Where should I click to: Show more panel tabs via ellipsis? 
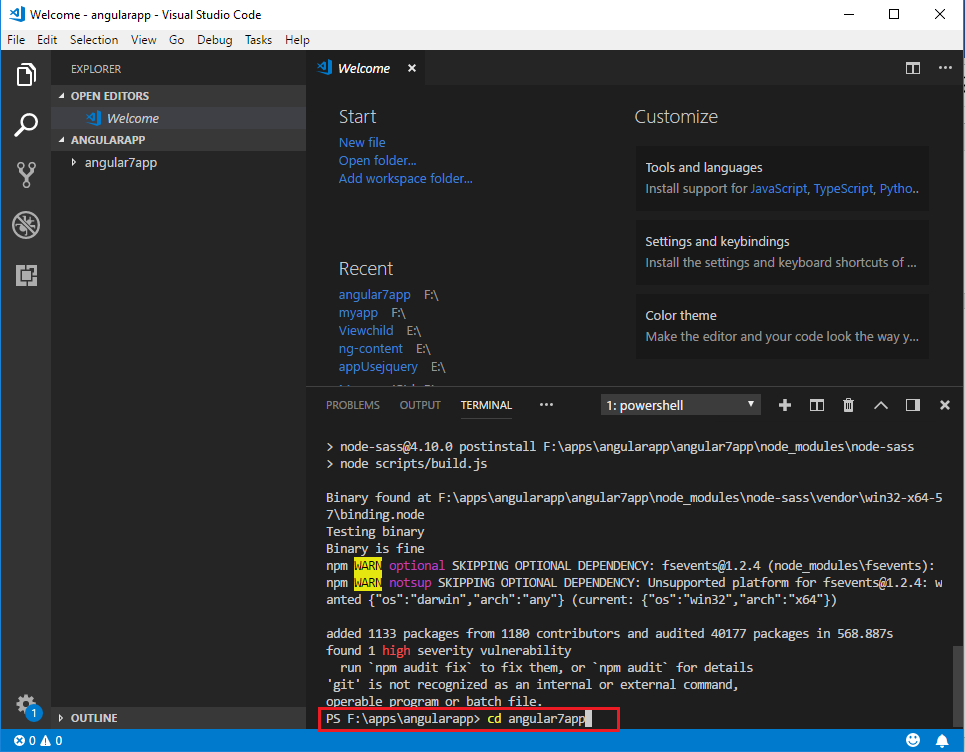click(x=546, y=405)
